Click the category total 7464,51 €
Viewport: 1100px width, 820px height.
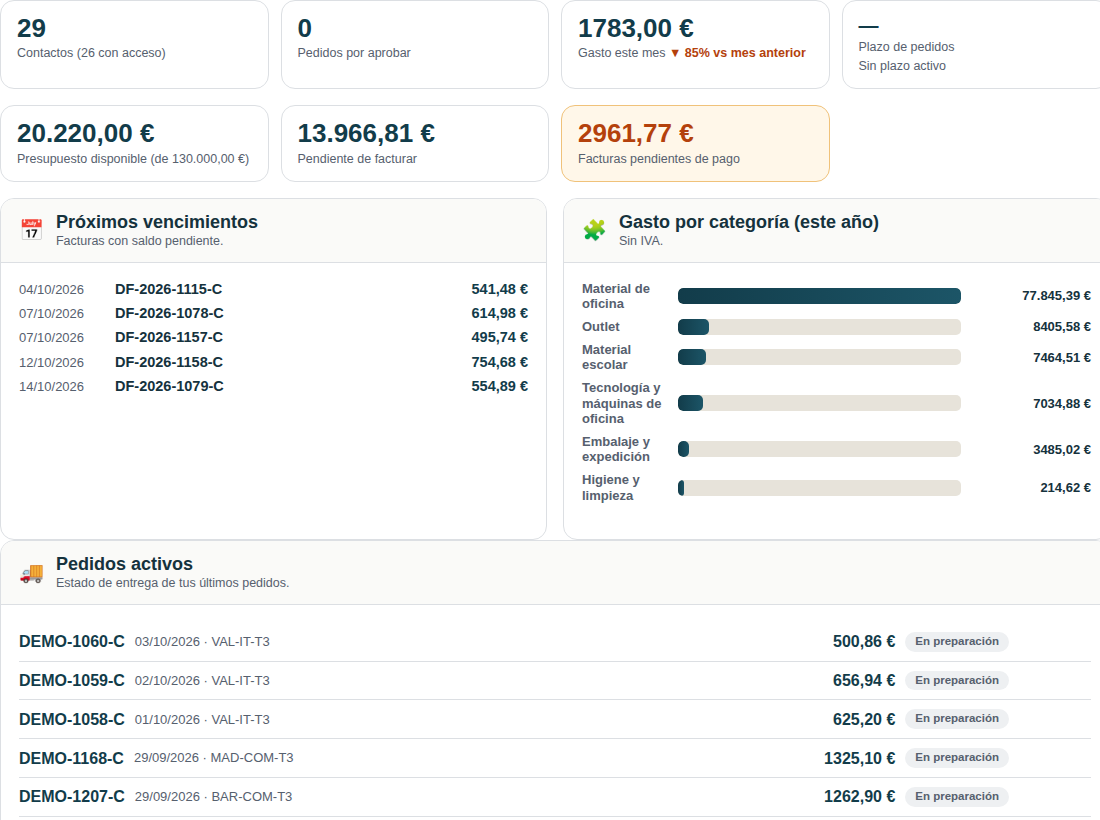(1061, 358)
